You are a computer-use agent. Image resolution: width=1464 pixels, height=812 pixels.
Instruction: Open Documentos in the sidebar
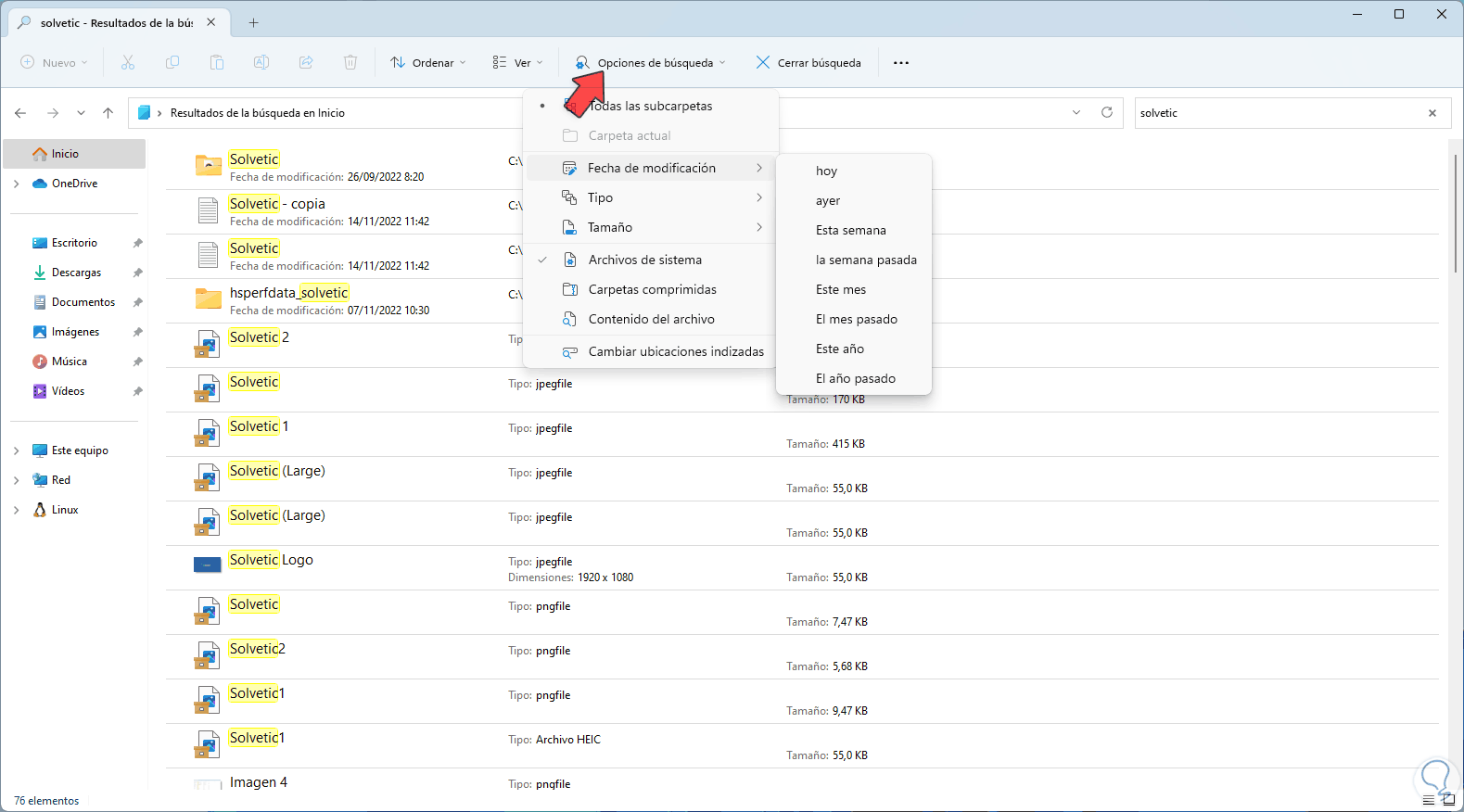click(83, 302)
